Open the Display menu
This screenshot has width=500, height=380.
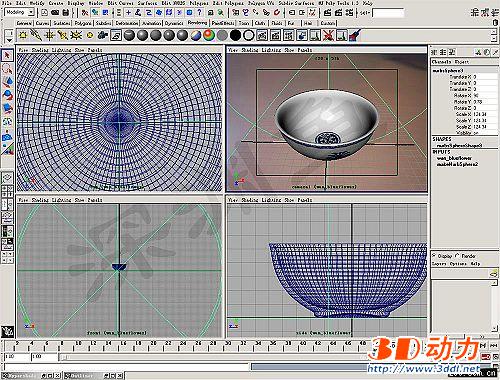[x=76, y=3]
